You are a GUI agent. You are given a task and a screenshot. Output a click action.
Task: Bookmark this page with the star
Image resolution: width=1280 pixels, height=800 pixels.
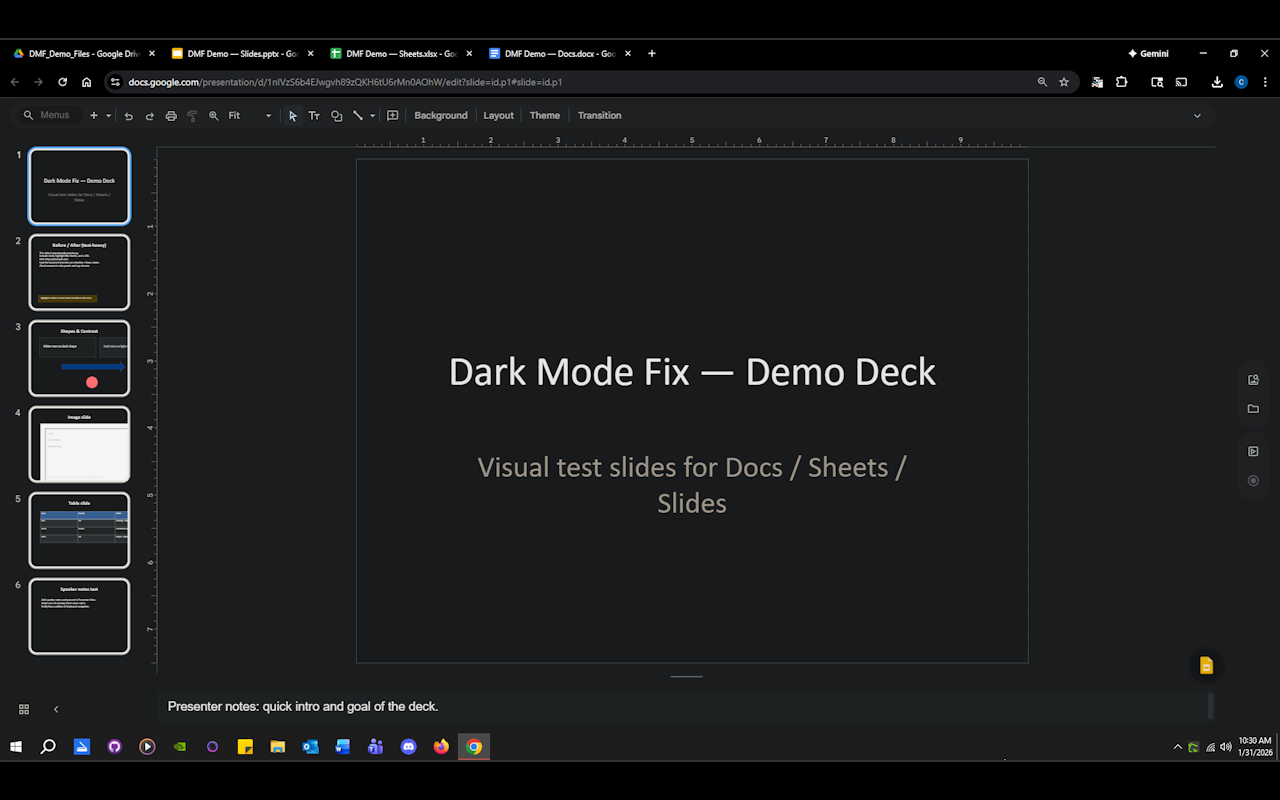point(1064,82)
